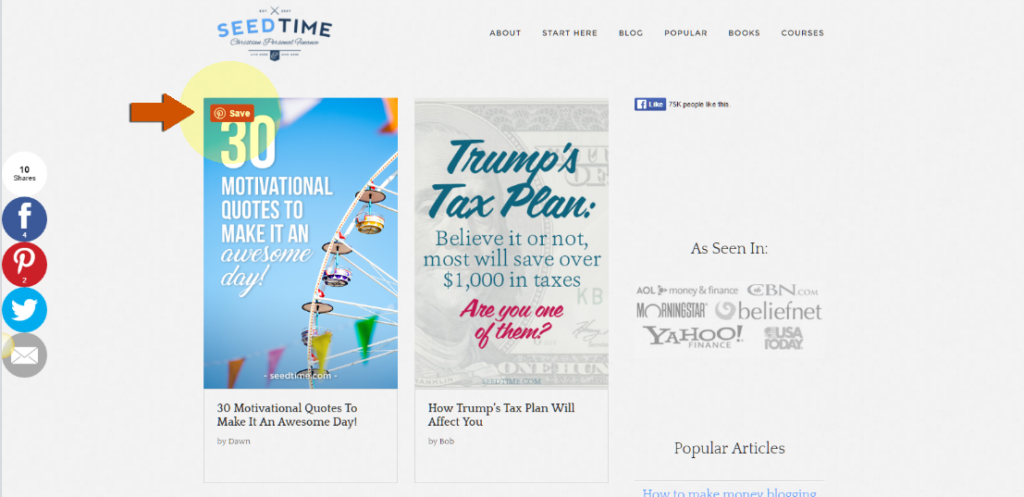The width and height of the screenshot is (1024, 497).
Task: Pin the page with the Pinterest sidebar icon
Action: pos(24,265)
